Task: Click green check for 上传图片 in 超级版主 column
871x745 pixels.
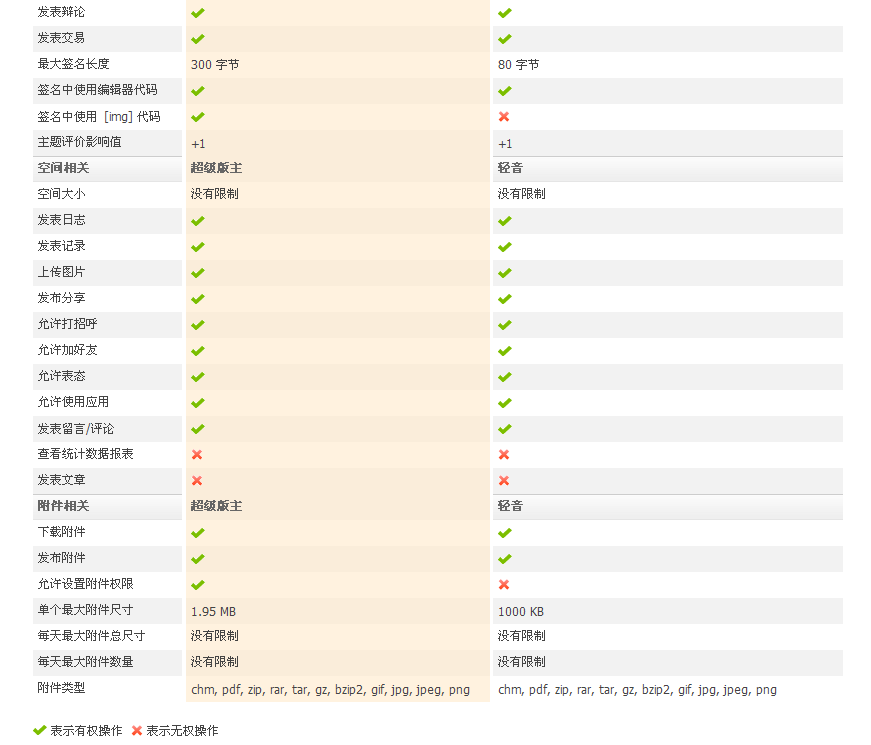Action: 198,273
